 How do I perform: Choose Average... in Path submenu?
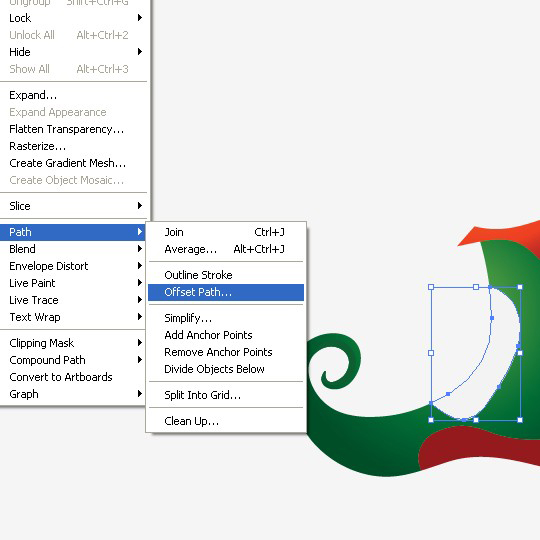(226, 249)
